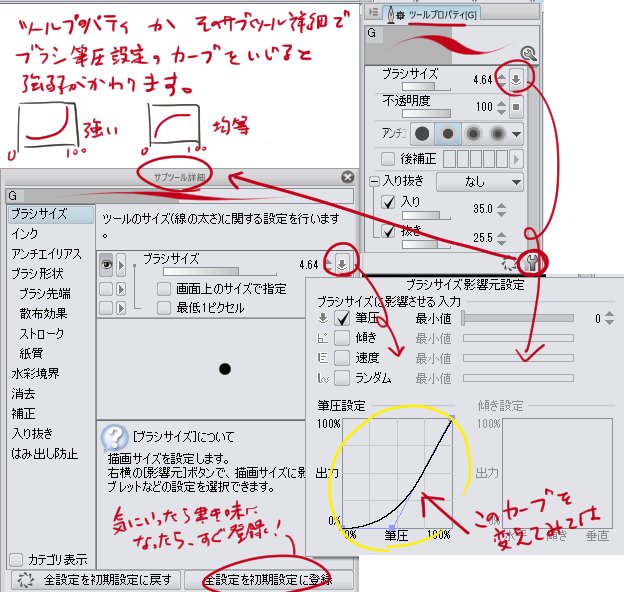Click the help question mark icon
This screenshot has height=592, width=624.
pyautogui.click(x=115, y=437)
